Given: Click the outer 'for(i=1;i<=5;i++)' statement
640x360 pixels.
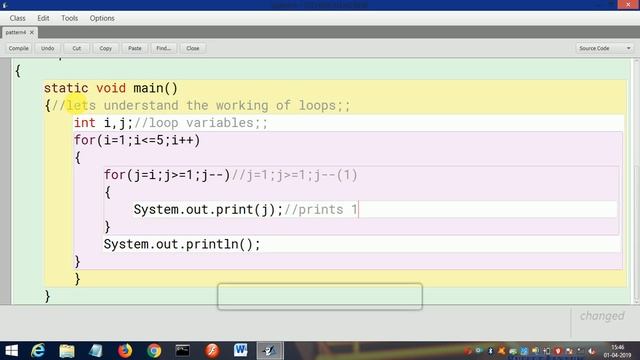Looking at the screenshot, I should click(x=137, y=140).
